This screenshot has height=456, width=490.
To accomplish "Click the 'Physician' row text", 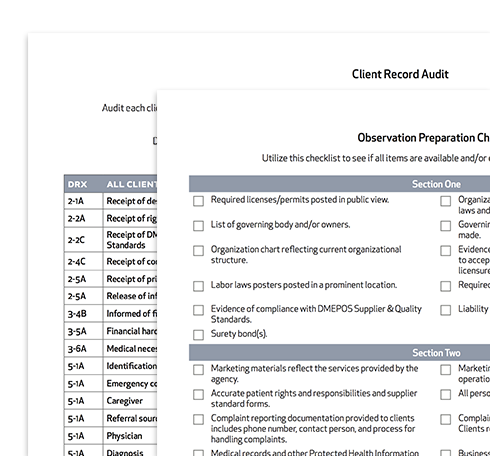I will coord(124,436).
